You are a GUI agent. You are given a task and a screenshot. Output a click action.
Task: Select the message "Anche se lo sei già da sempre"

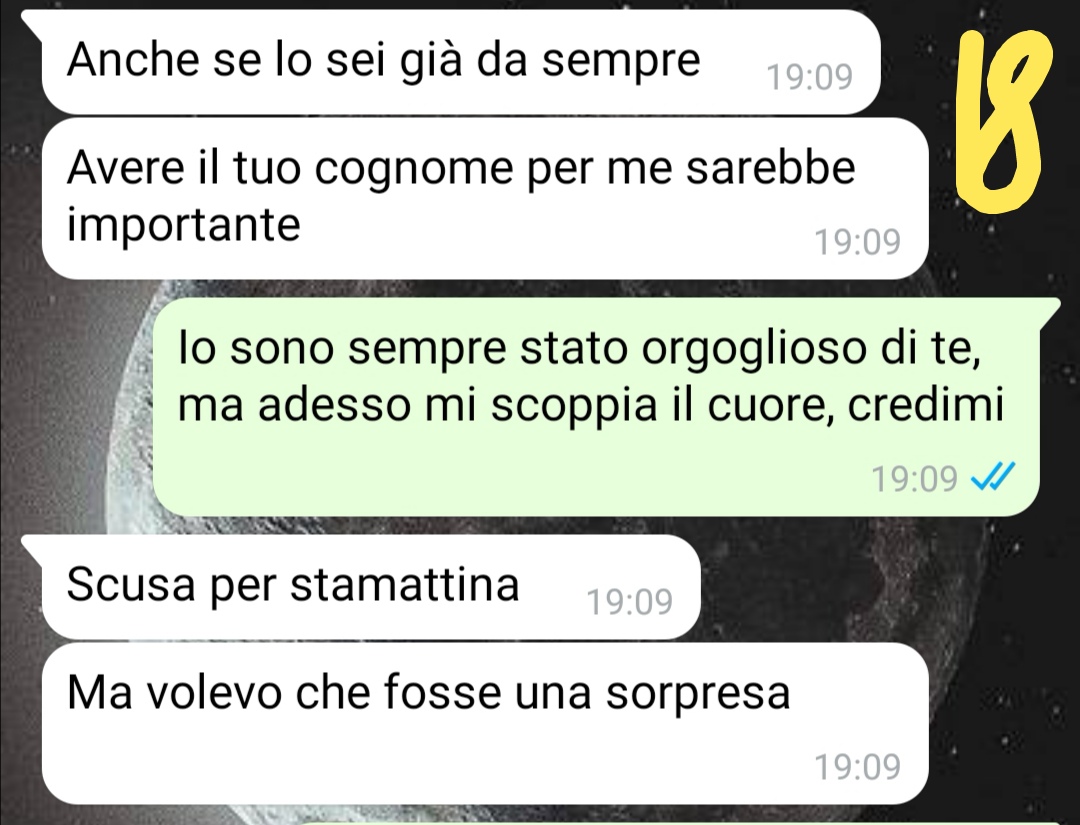[461, 62]
